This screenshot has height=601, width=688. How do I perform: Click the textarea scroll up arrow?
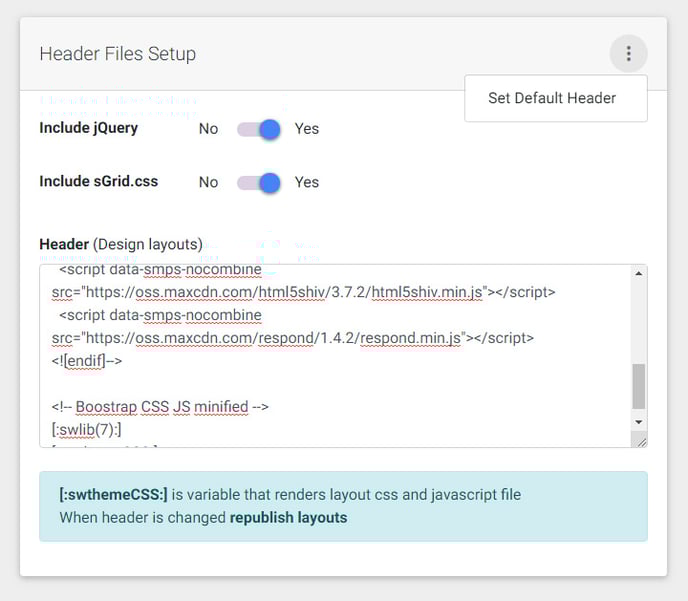639,274
